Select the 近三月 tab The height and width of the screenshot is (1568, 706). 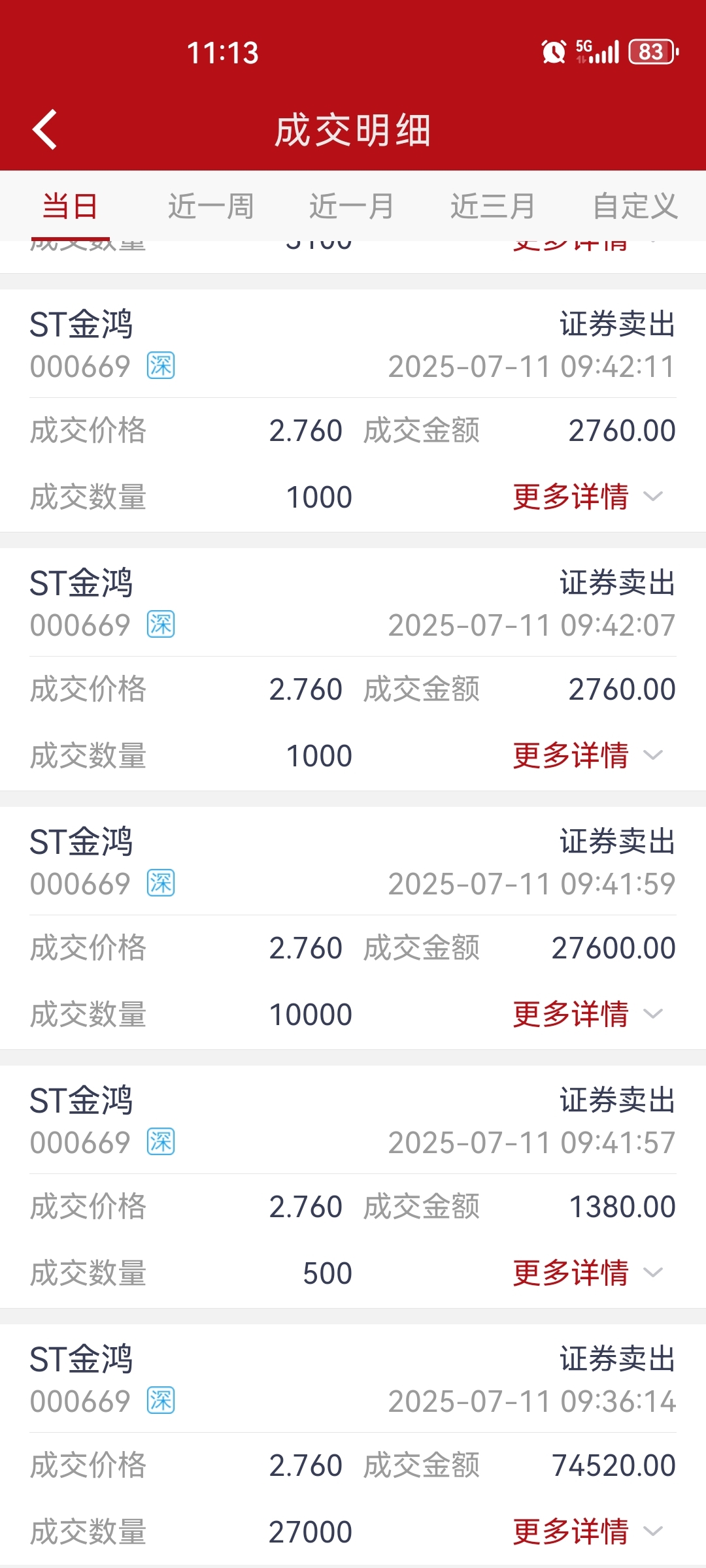tap(493, 206)
